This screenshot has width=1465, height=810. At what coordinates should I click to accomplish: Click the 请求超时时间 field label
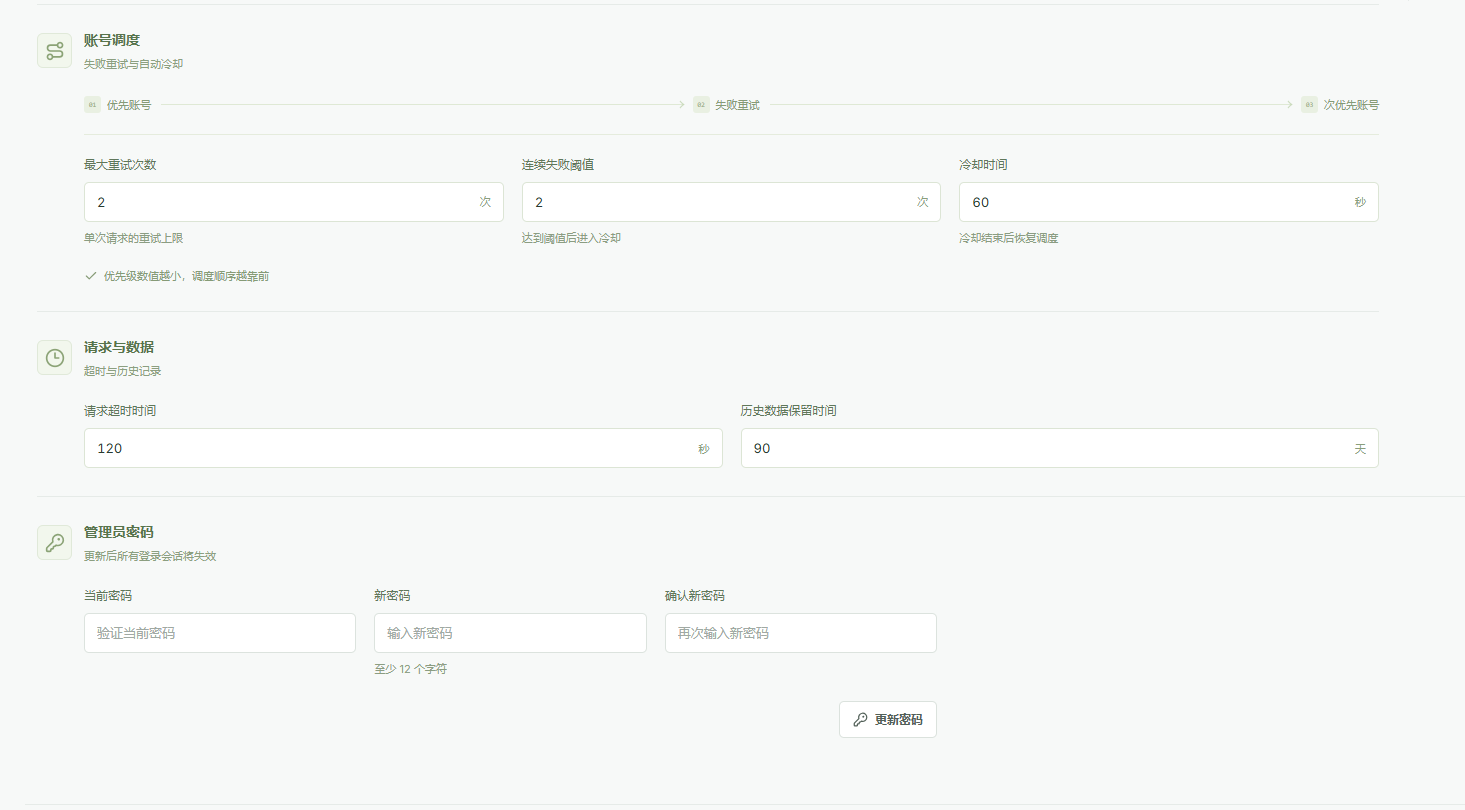click(x=120, y=411)
